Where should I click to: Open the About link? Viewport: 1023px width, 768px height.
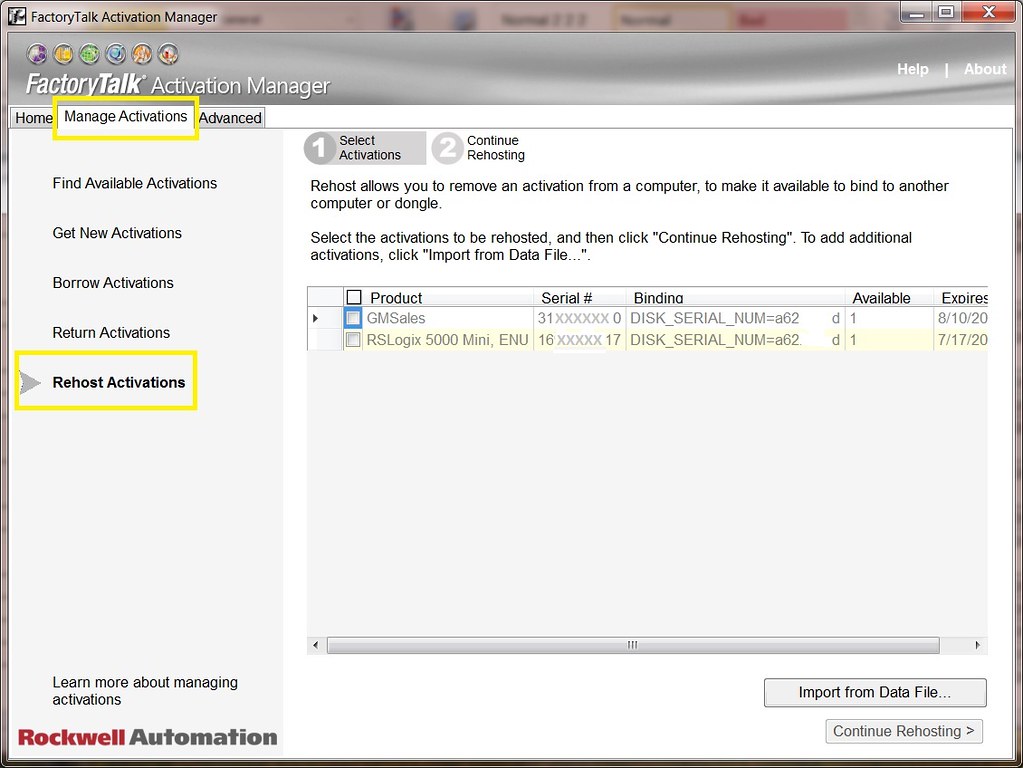click(x=985, y=69)
